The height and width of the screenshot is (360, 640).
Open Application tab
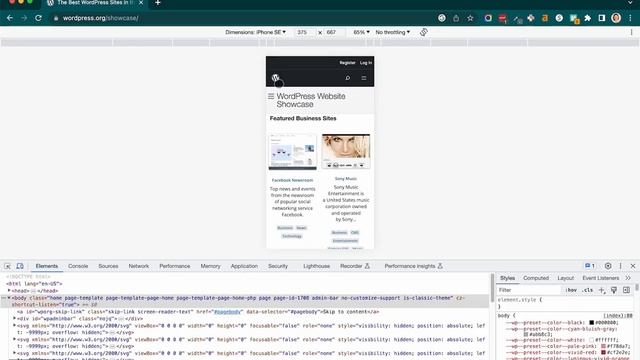tap(244, 266)
